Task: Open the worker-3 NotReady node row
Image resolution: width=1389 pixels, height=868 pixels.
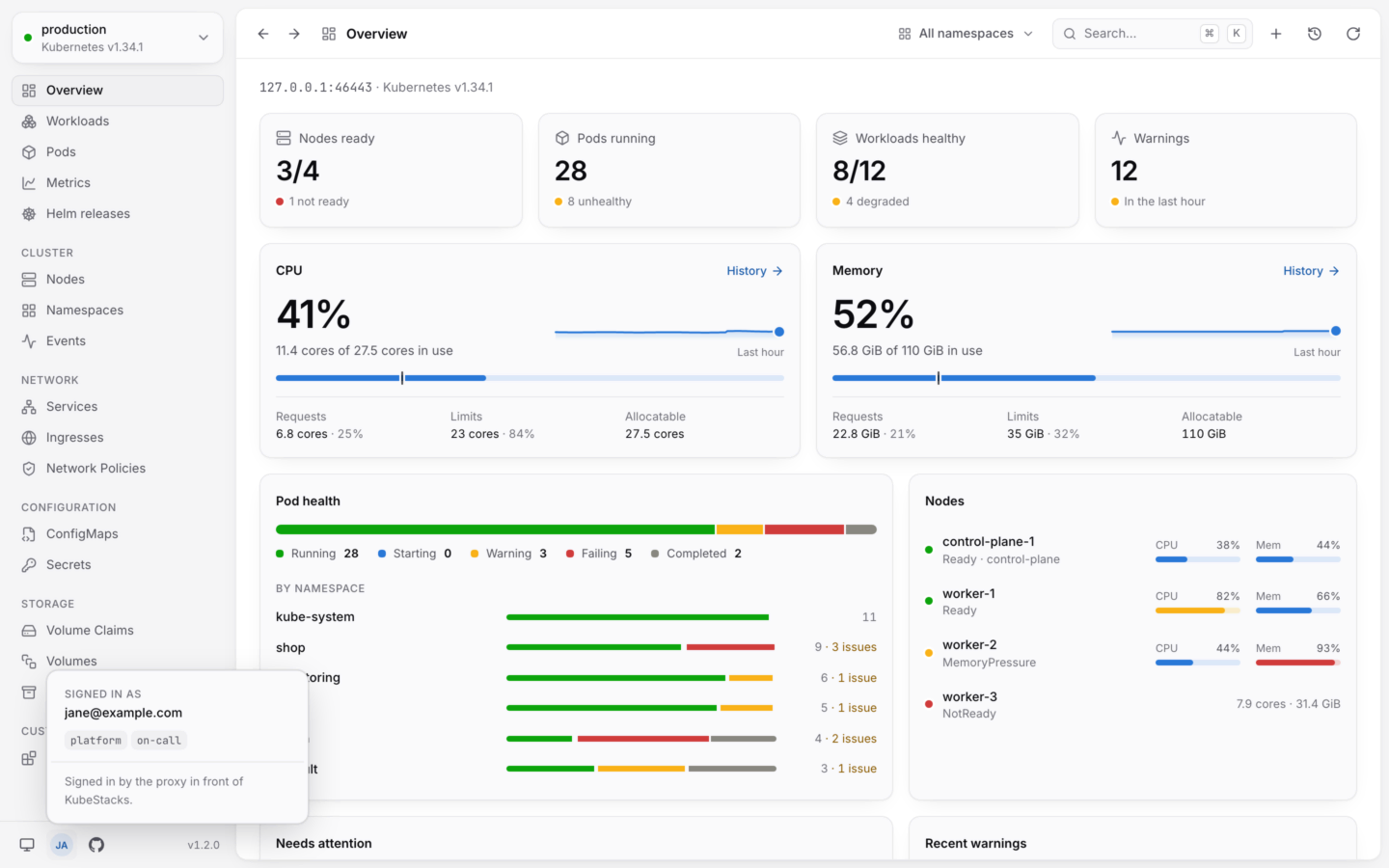Action: point(1132,705)
